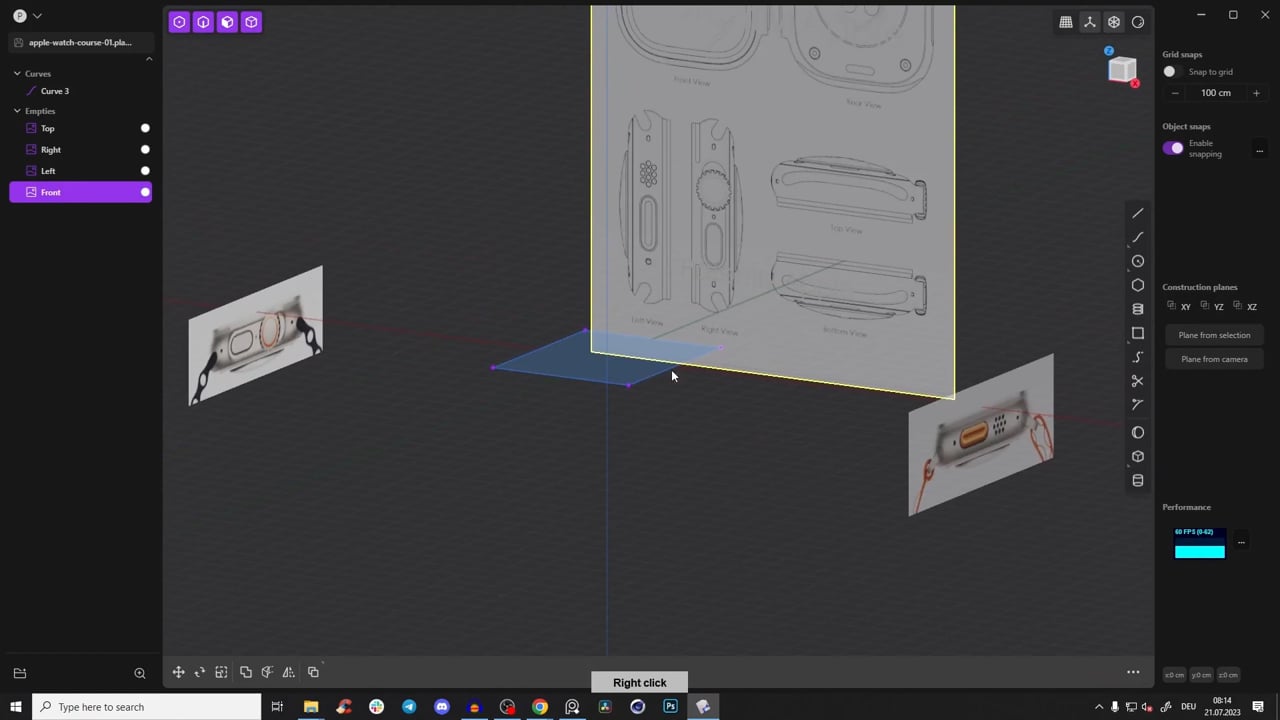Toggle visibility of the Front empty
The height and width of the screenshot is (720, 1280).
click(145, 192)
